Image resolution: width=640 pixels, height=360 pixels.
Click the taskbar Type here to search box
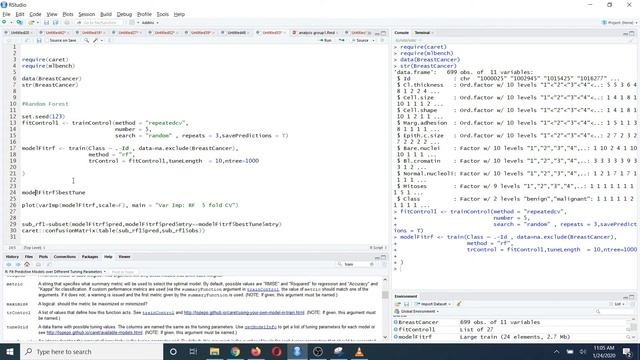(x=91, y=351)
